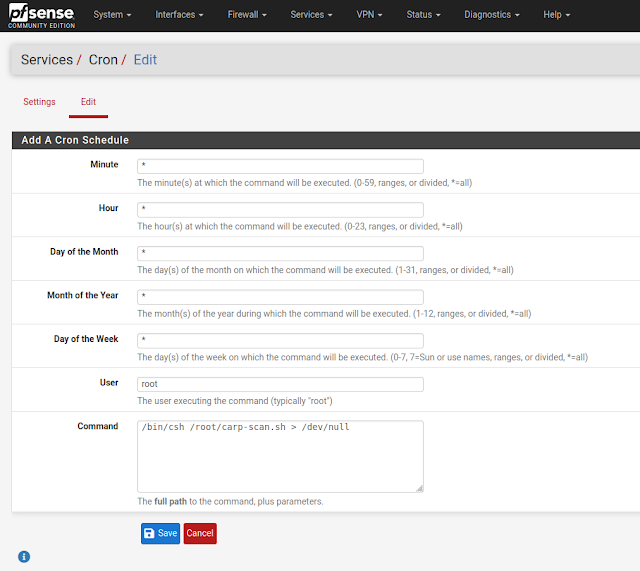Expand the VPN menu
This screenshot has width=640, height=571.
click(x=368, y=15)
